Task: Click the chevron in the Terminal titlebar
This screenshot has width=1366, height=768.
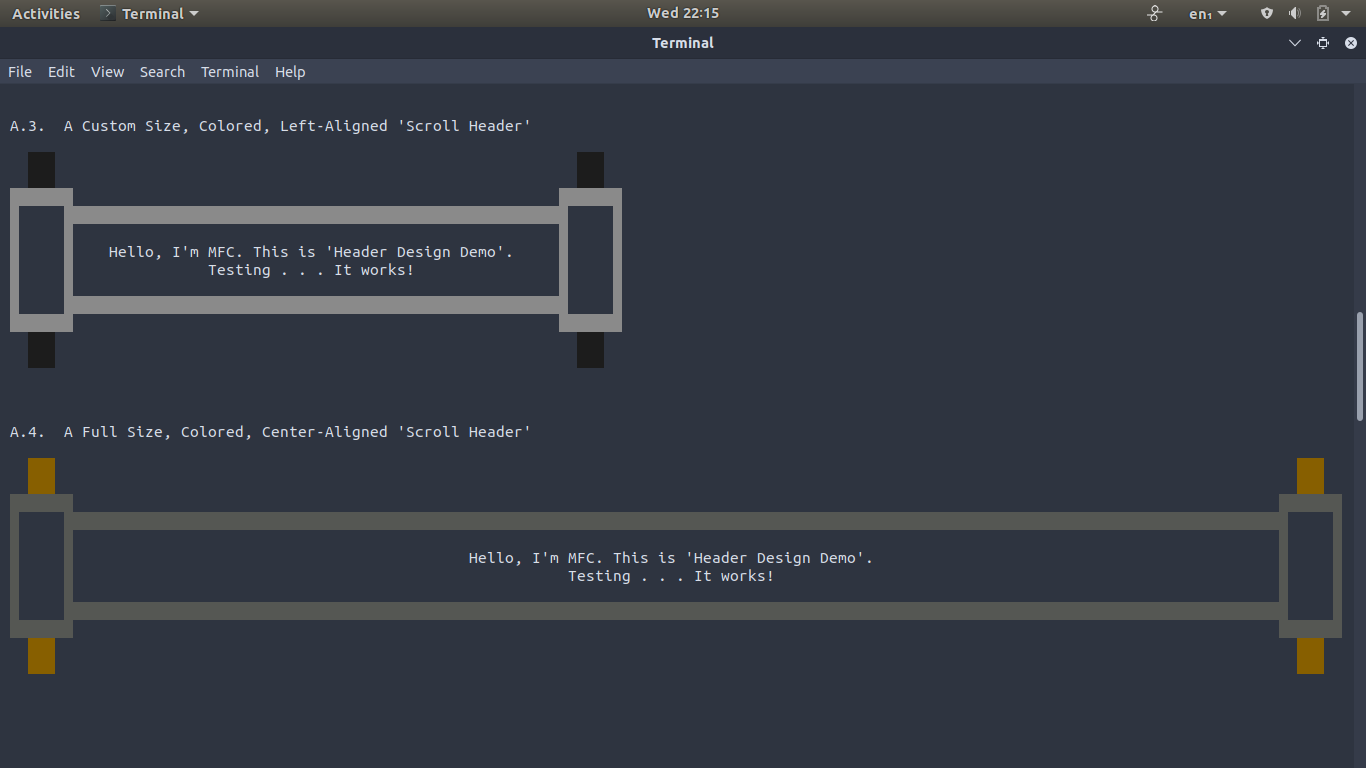Action: pos(1295,43)
